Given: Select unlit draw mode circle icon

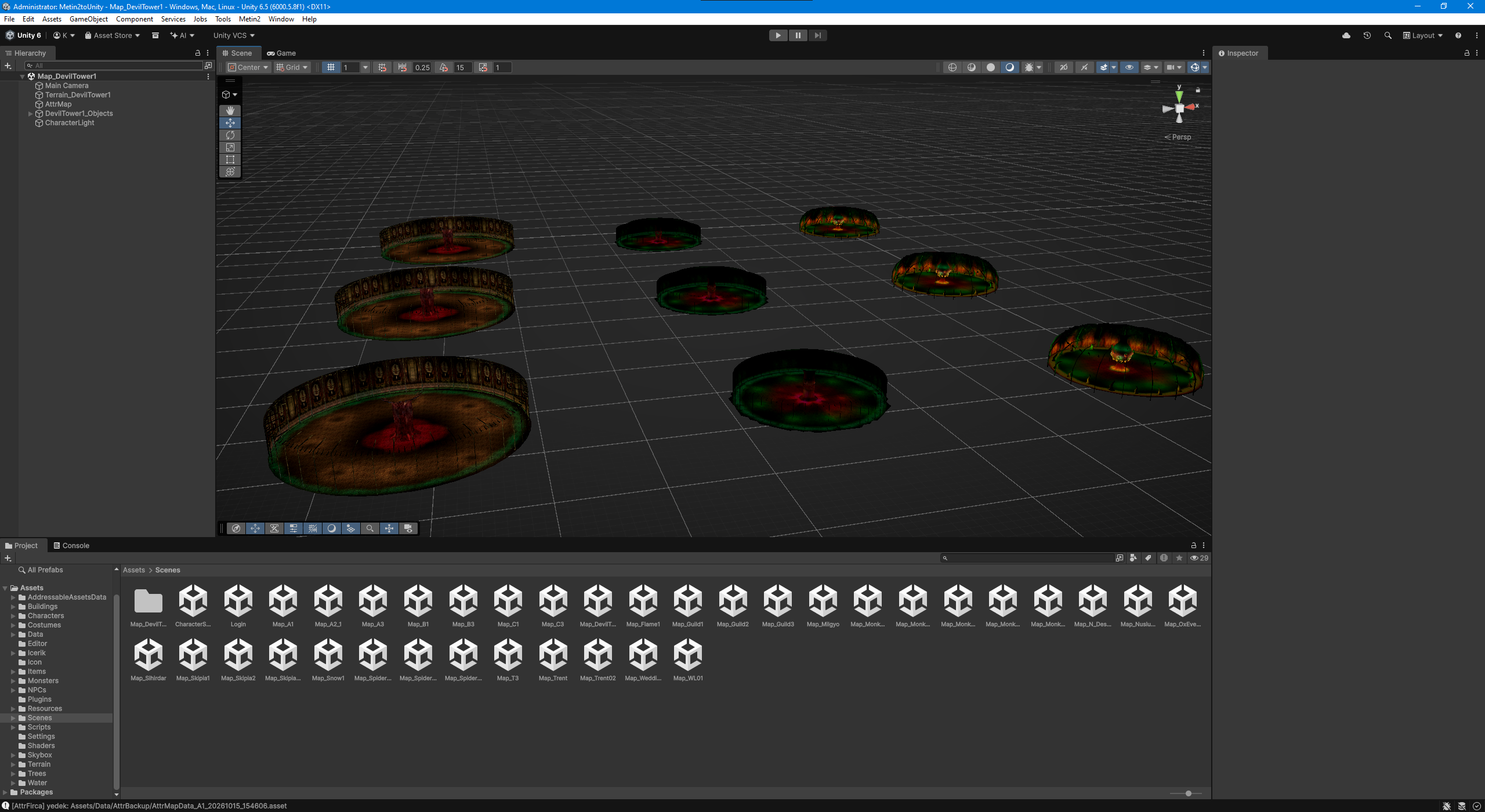Looking at the screenshot, I should [991, 67].
